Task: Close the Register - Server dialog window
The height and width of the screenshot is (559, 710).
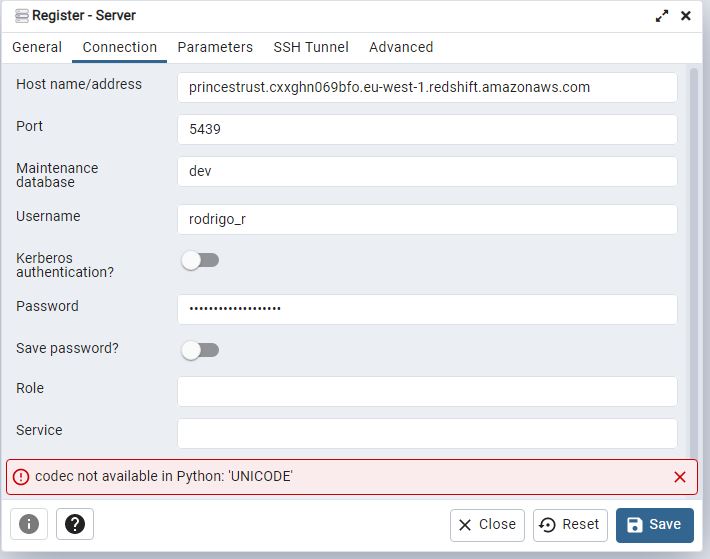Action: click(x=686, y=16)
